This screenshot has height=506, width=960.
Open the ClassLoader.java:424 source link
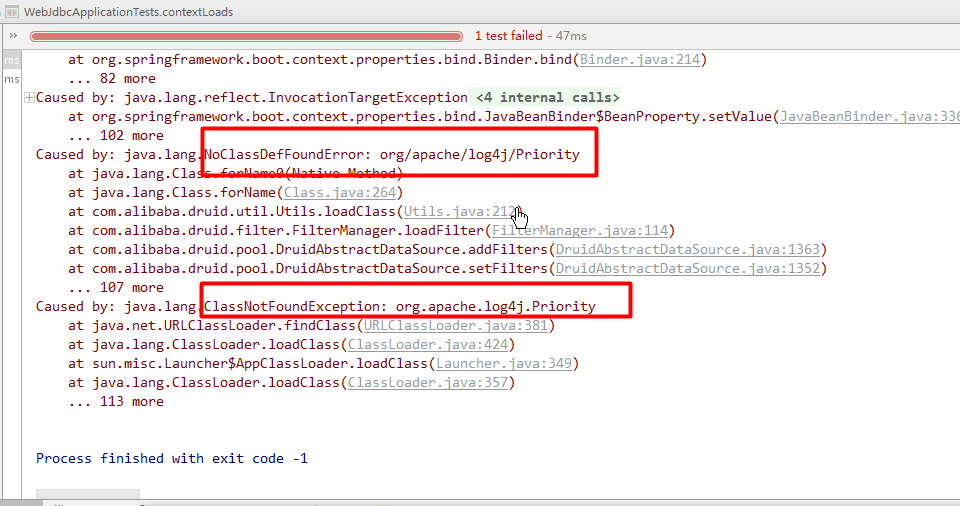(427, 345)
